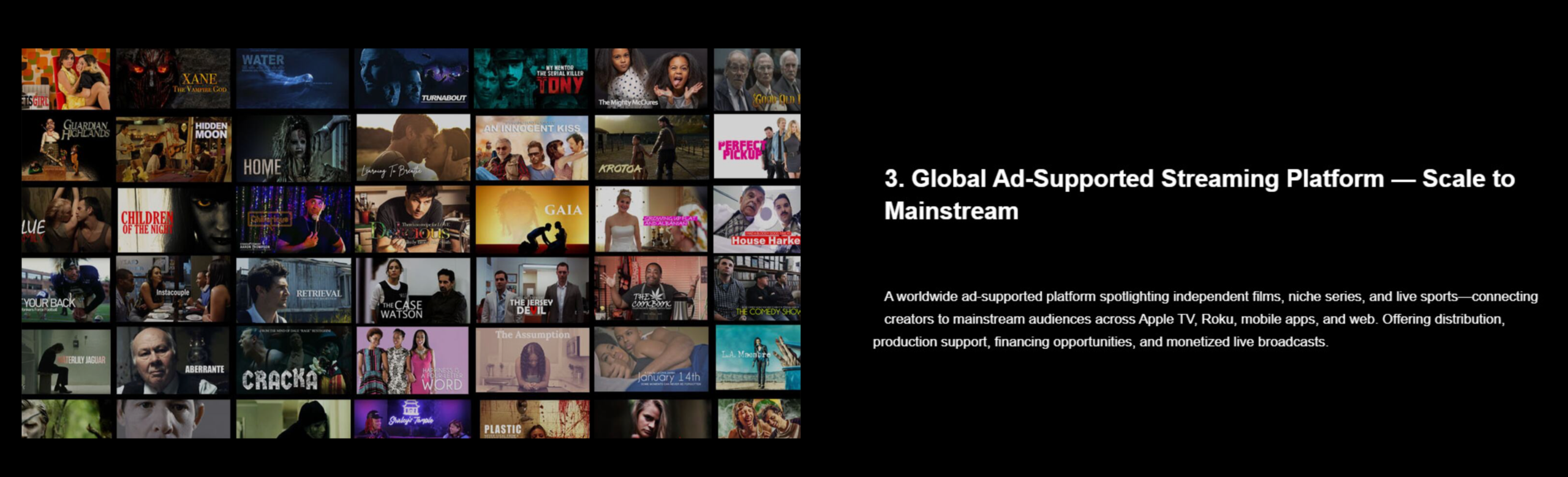The width and height of the screenshot is (1568, 477).
Task: Open the Retrieval film poster
Action: pos(293,291)
